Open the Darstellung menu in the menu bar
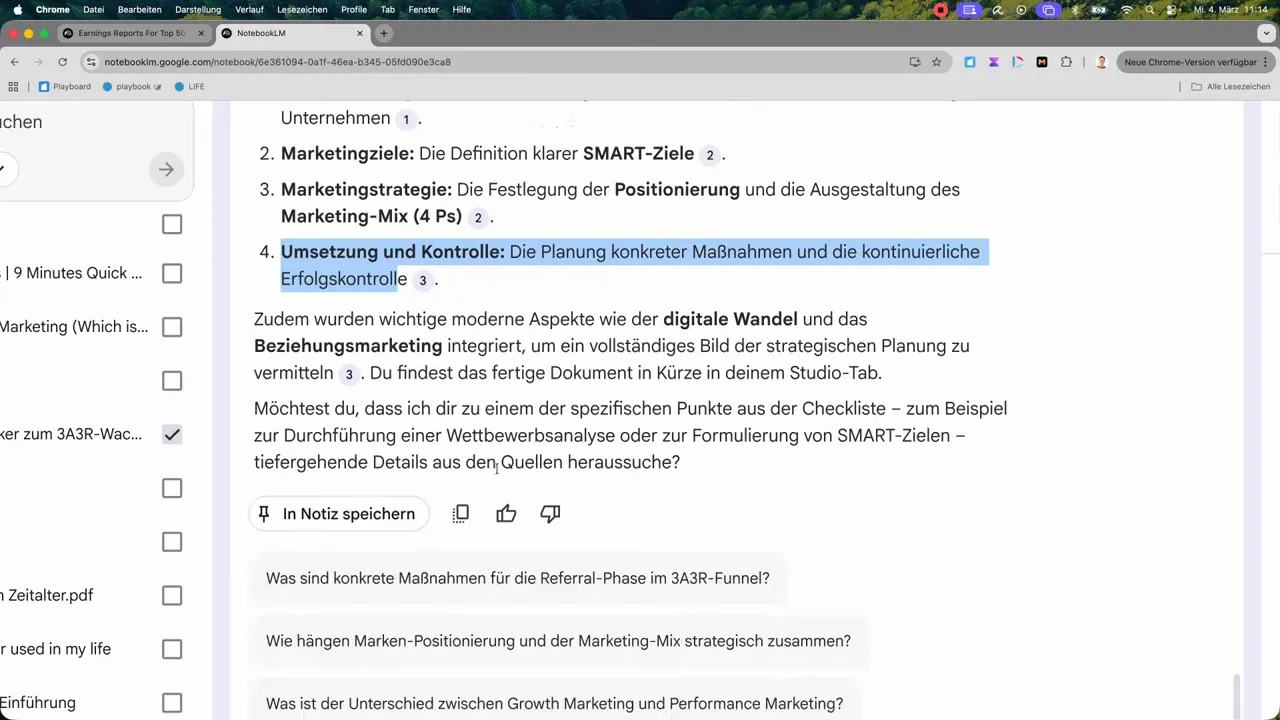The height and width of the screenshot is (720, 1280). tap(197, 9)
